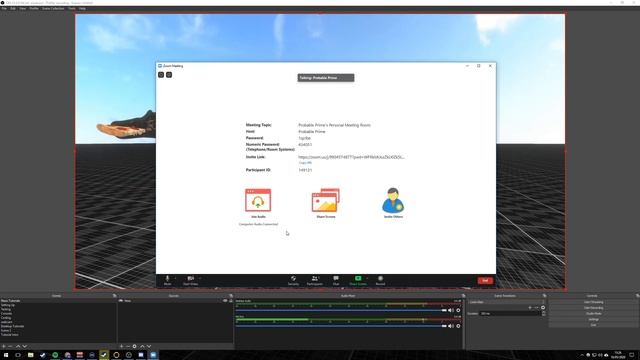Click the Zoom invite link URL
Viewport: 640px width, 360px height.
(x=351, y=157)
